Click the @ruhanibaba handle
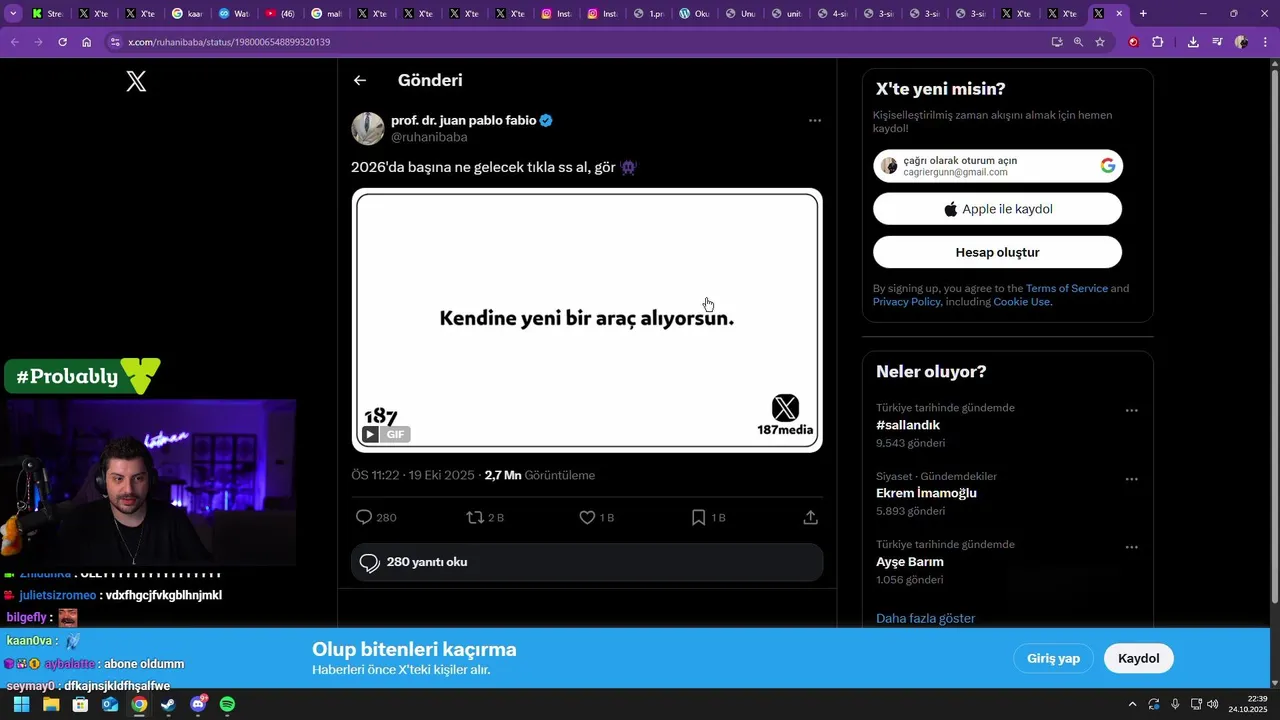The image size is (1280, 720). click(x=429, y=138)
